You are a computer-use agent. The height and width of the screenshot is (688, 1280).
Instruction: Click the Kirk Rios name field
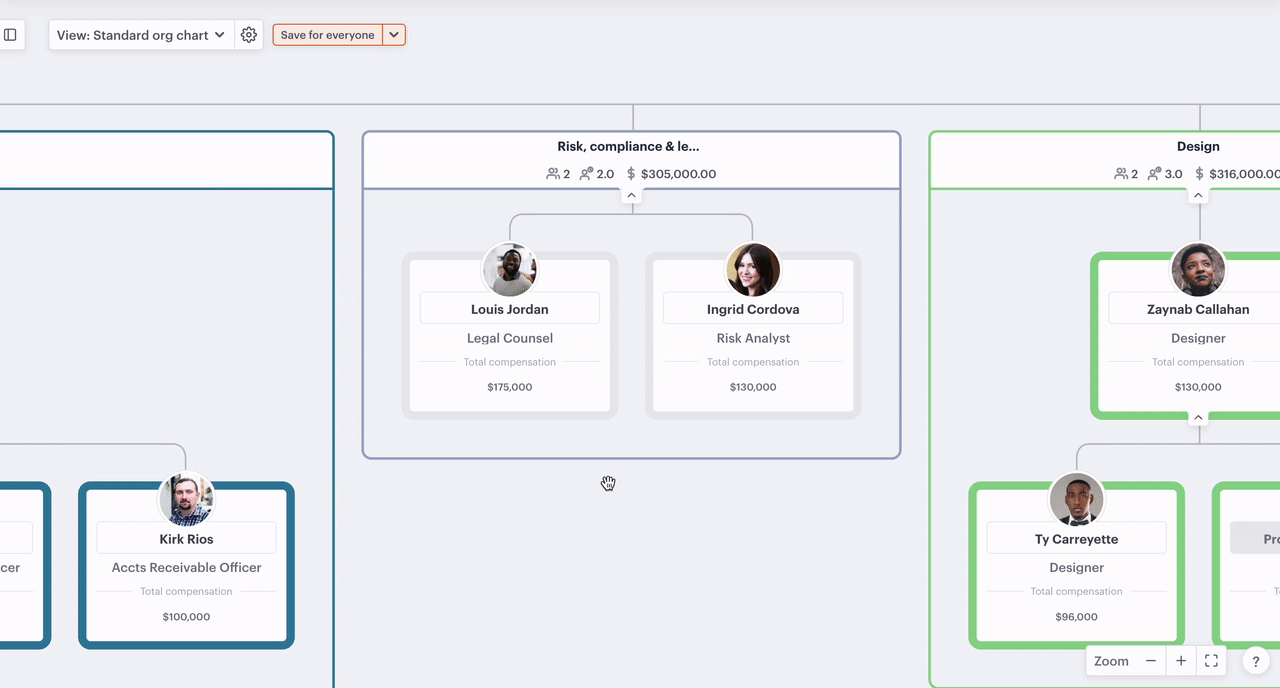click(186, 539)
